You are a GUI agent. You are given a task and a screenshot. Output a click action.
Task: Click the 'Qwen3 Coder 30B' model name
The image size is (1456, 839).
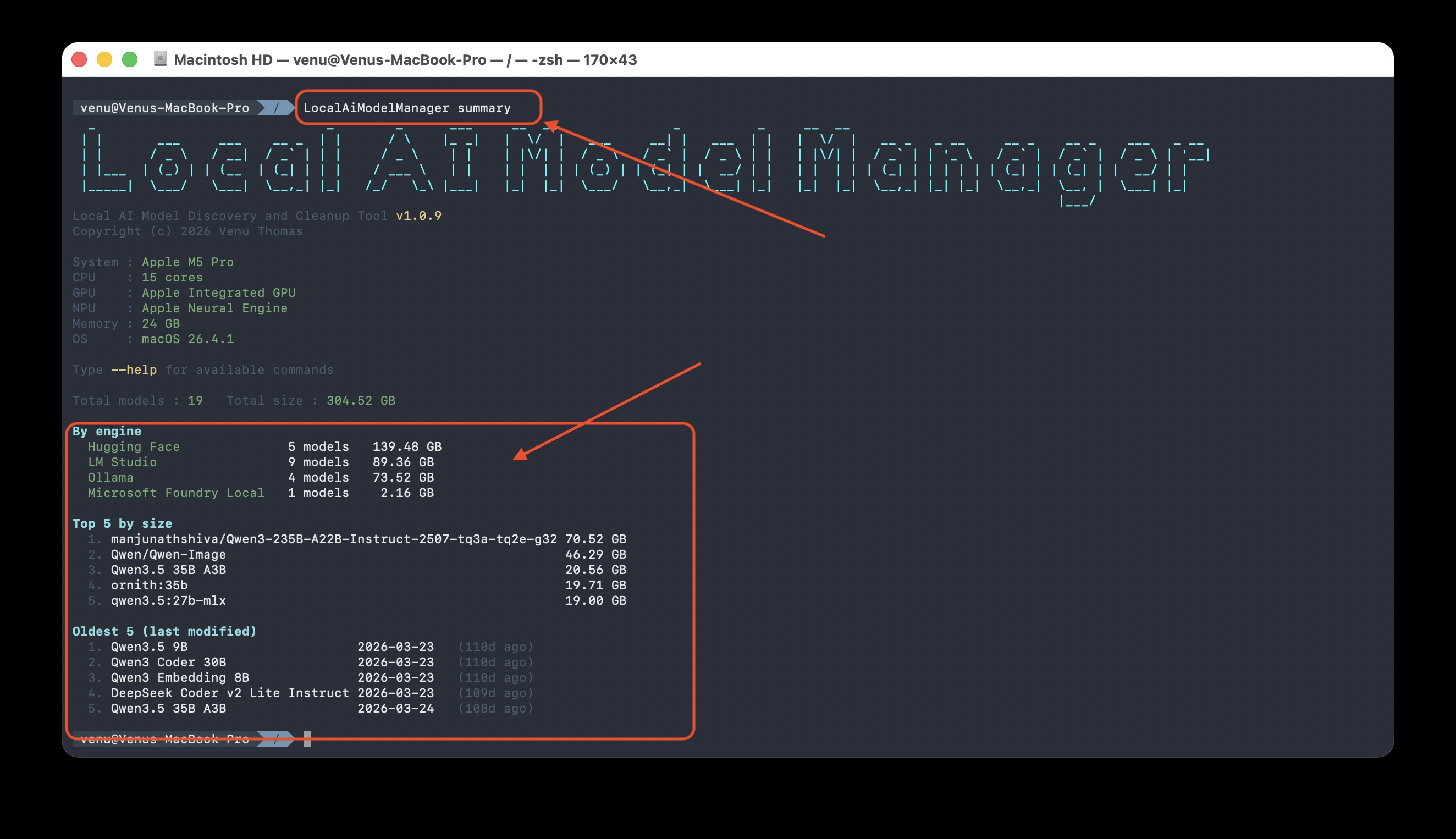pyautogui.click(x=168, y=662)
